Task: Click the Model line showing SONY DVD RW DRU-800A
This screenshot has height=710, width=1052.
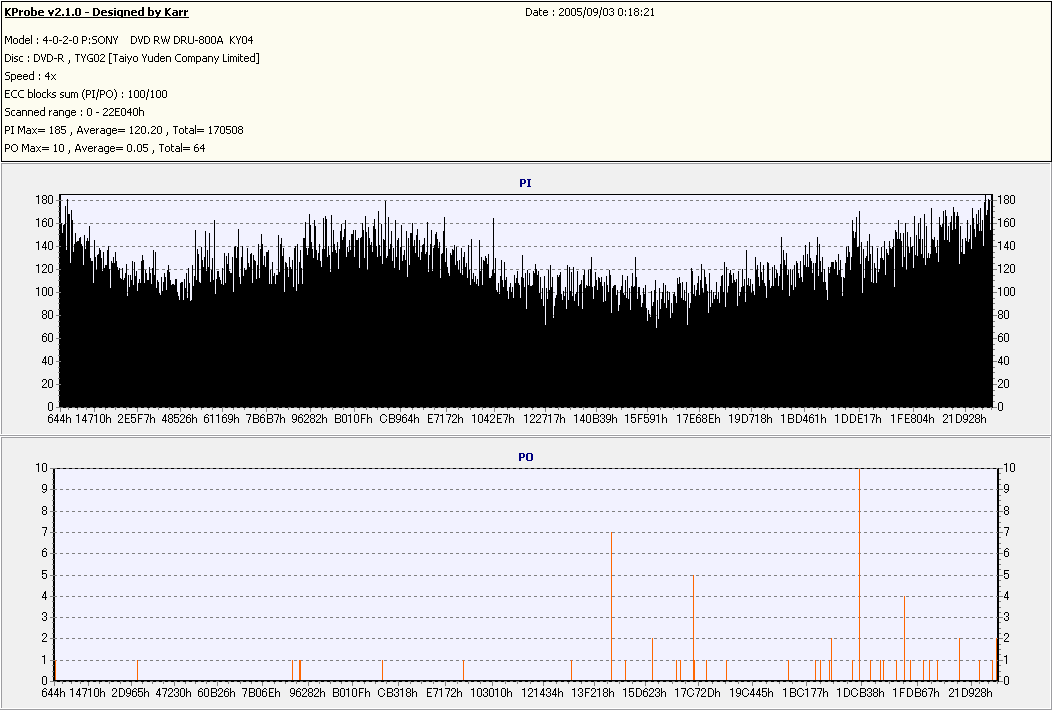Action: (129, 40)
